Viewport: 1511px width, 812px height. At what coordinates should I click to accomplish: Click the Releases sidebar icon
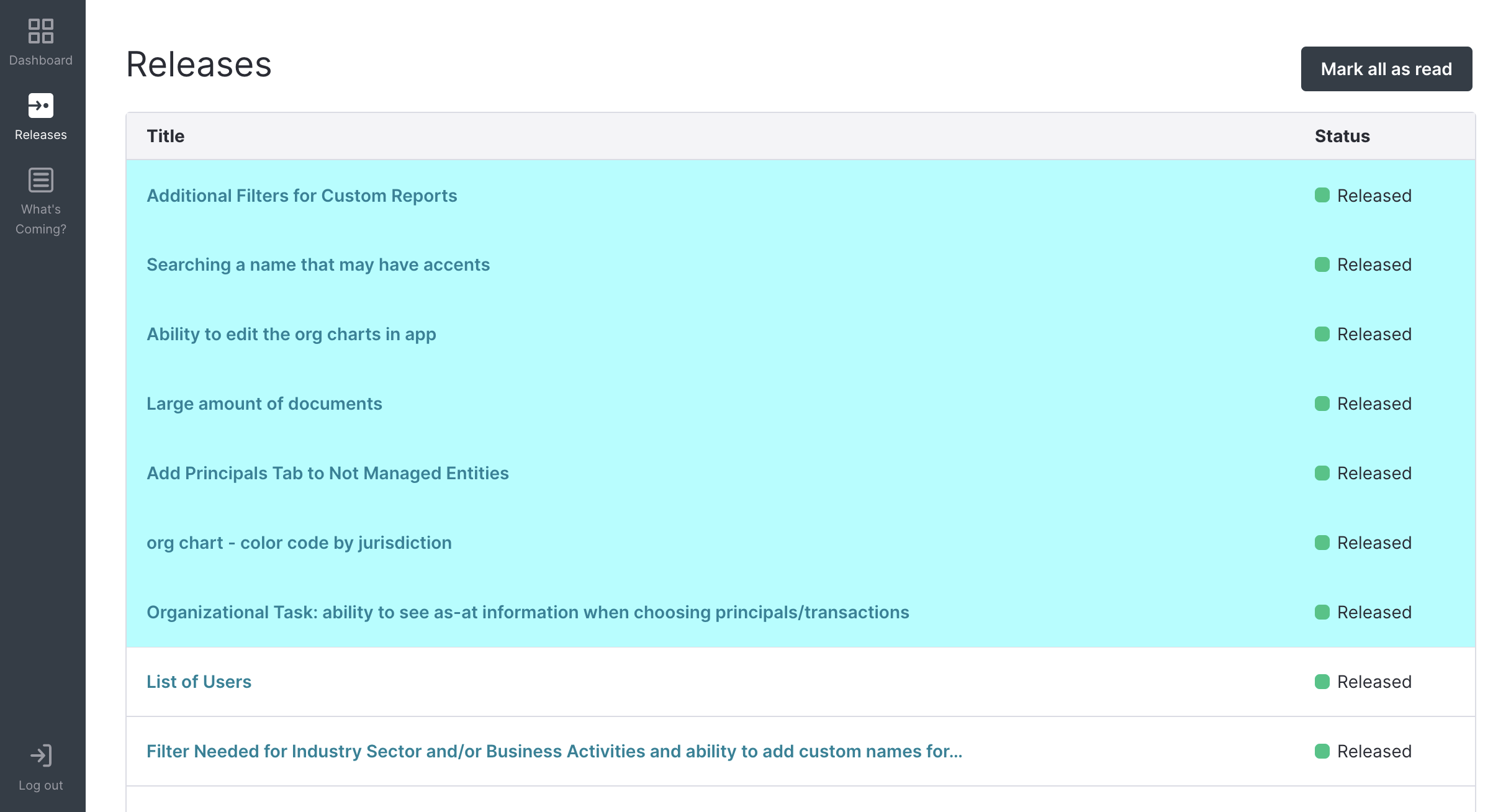click(41, 106)
